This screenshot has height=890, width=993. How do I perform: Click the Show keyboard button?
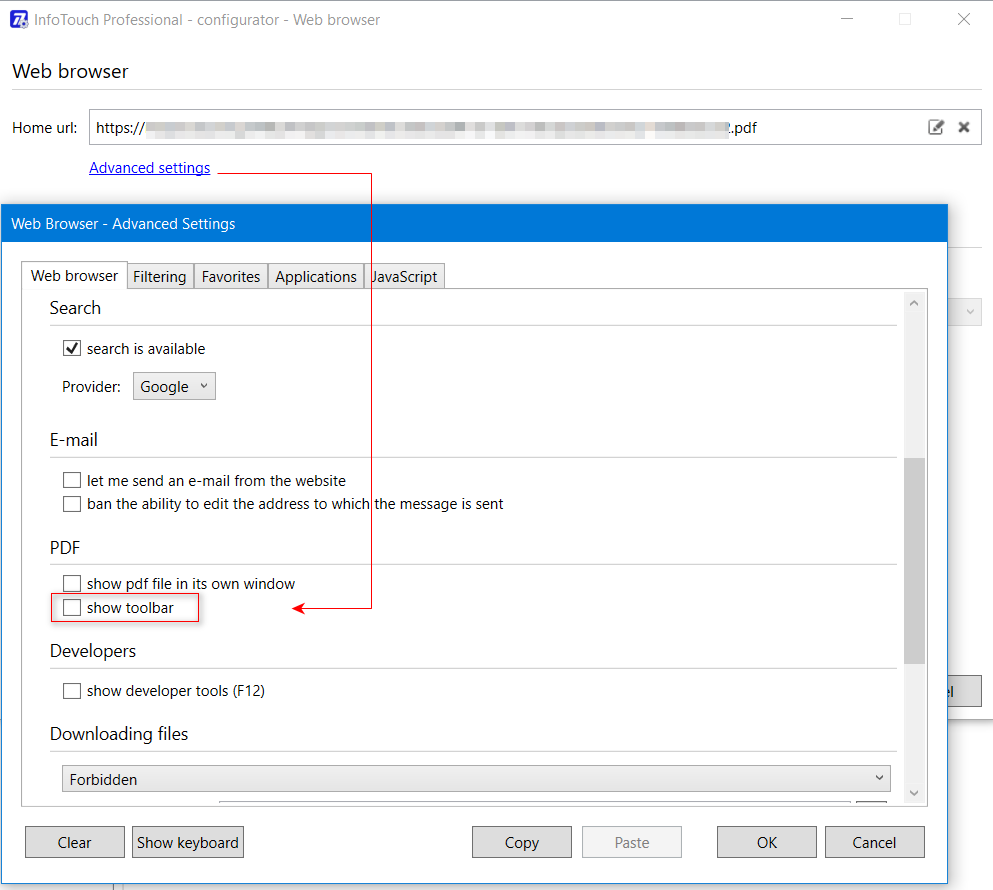pyautogui.click(x=187, y=842)
